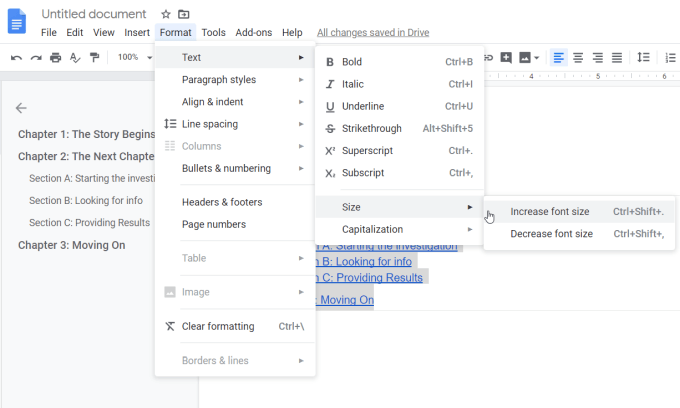Open the image options dropdown arrow
680x408 pixels.
537,58
